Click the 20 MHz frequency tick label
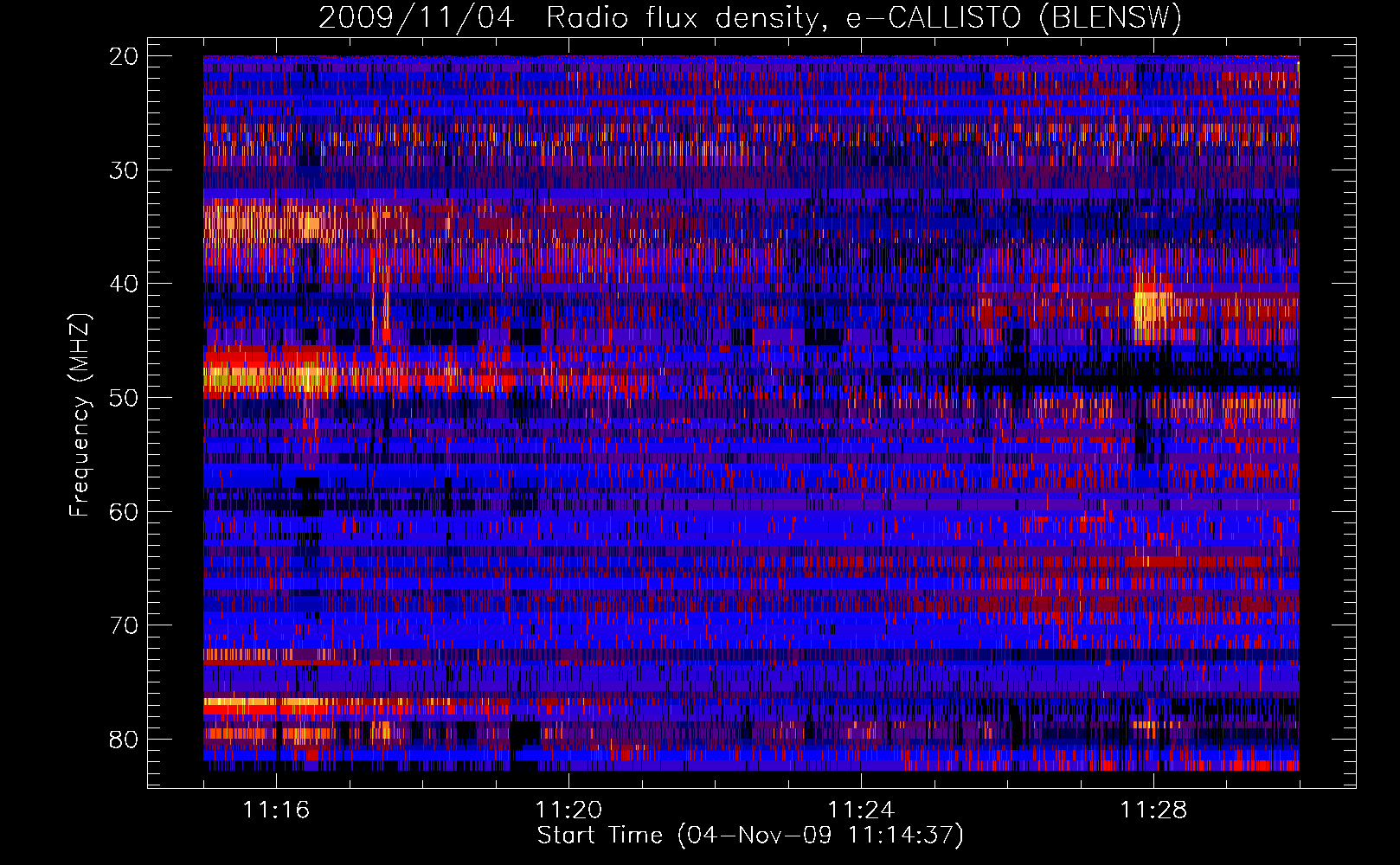1400x865 pixels. point(124,56)
